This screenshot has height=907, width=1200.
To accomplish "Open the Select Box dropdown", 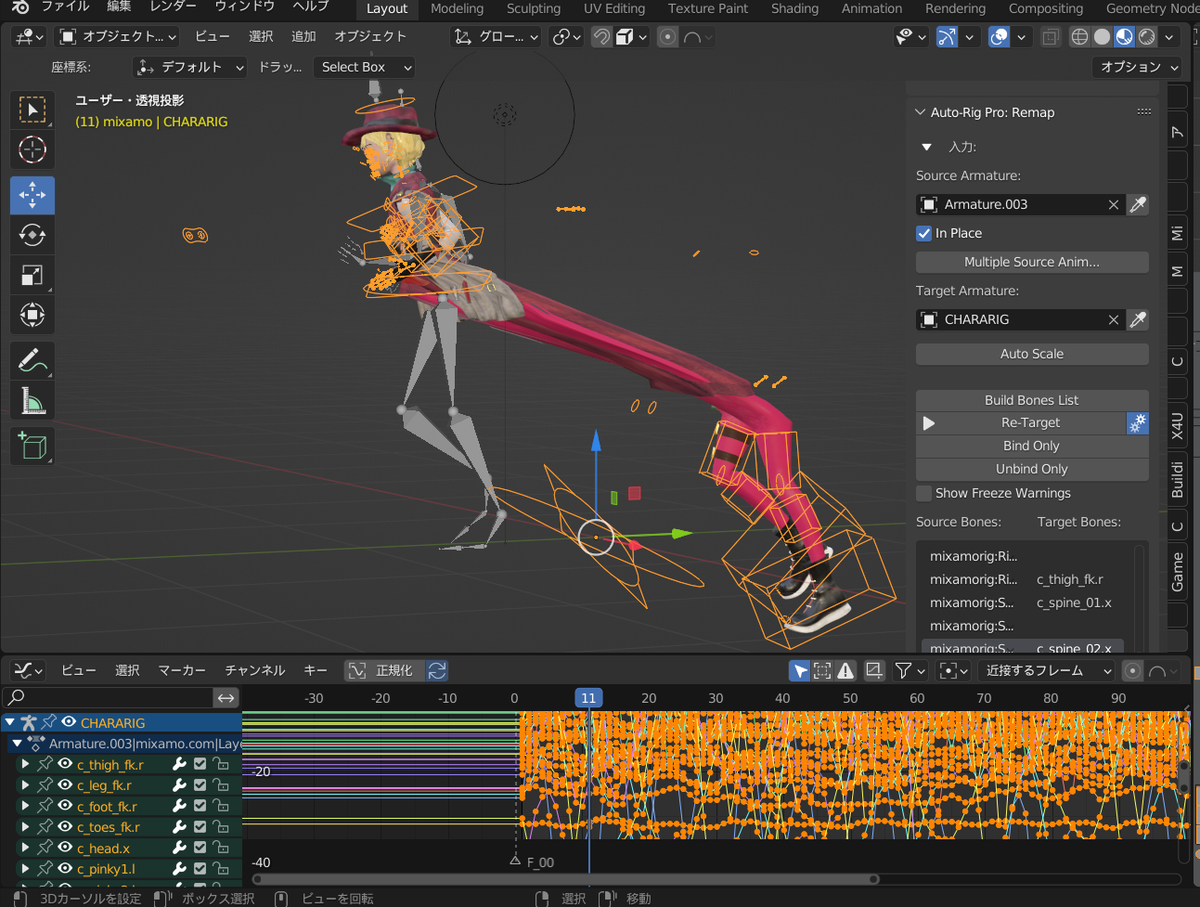I will click(364, 67).
